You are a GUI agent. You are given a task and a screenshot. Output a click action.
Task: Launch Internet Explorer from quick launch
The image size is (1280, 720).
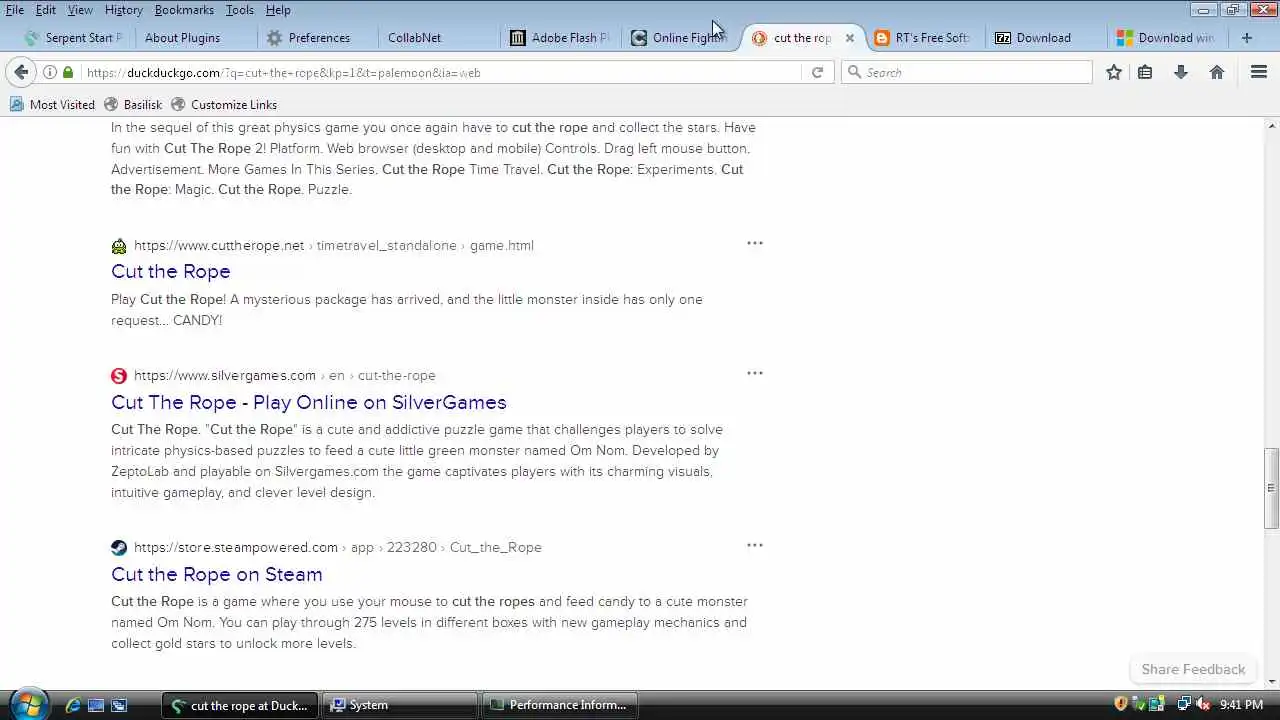73,705
